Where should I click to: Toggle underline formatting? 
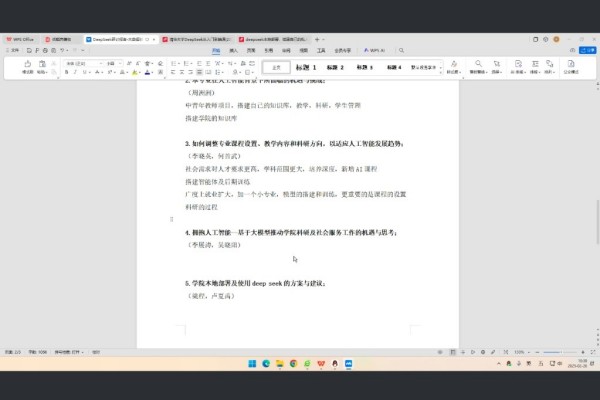click(83, 73)
